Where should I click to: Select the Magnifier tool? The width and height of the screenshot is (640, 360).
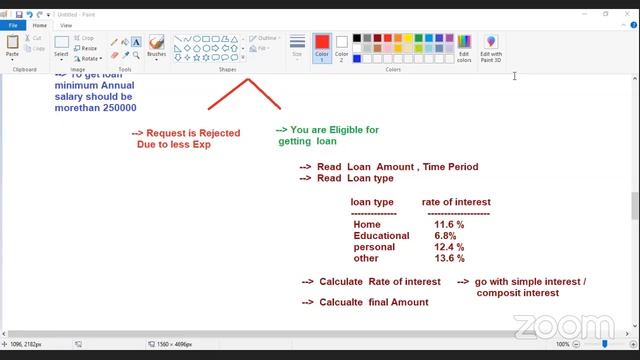(x=136, y=55)
